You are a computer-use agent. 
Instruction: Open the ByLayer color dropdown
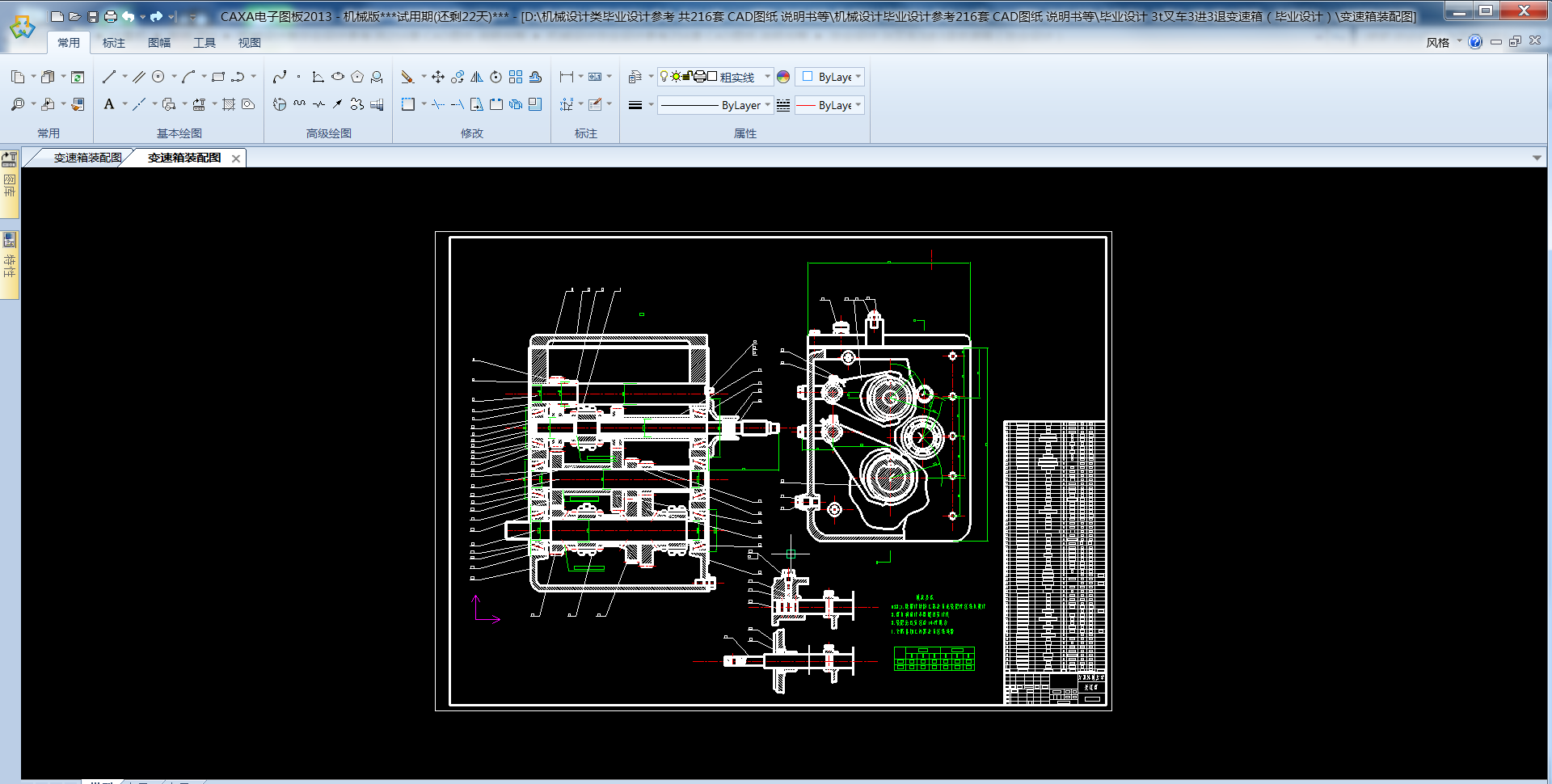[858, 77]
